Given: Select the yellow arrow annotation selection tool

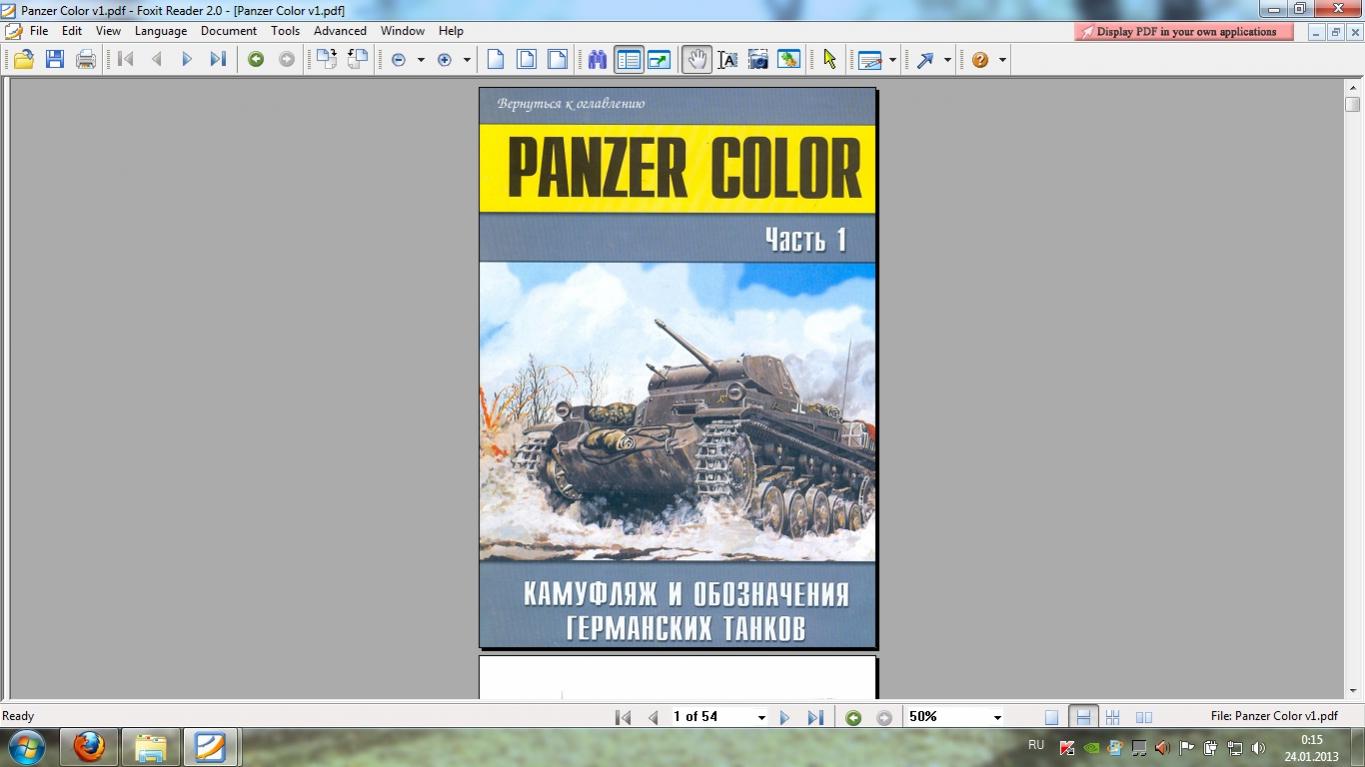Looking at the screenshot, I should tap(829, 60).
